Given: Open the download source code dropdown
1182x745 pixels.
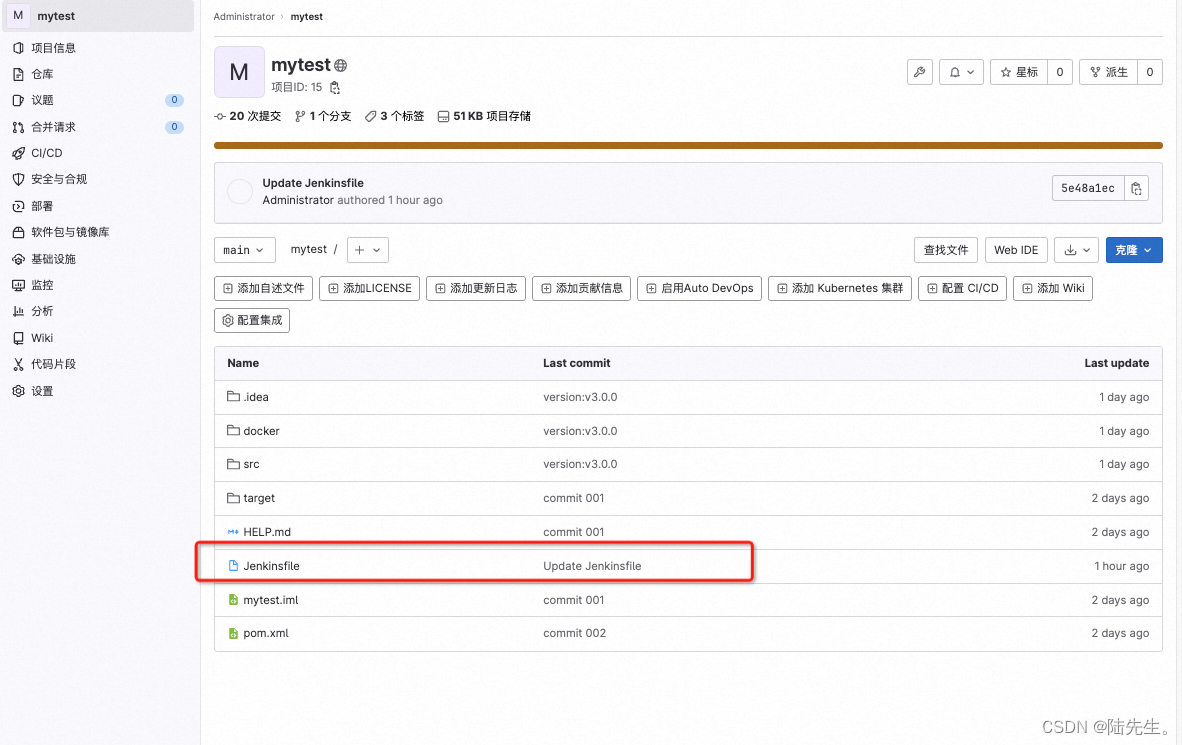Looking at the screenshot, I should pos(1076,250).
